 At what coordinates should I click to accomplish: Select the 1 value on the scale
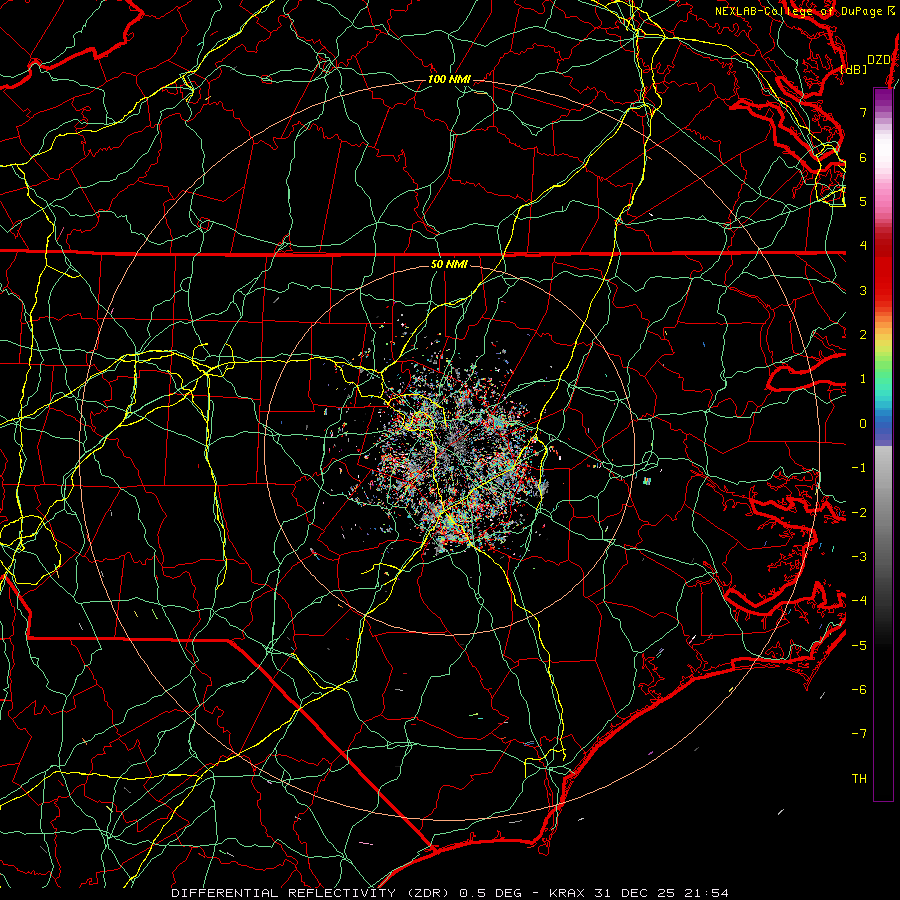(x=863, y=379)
